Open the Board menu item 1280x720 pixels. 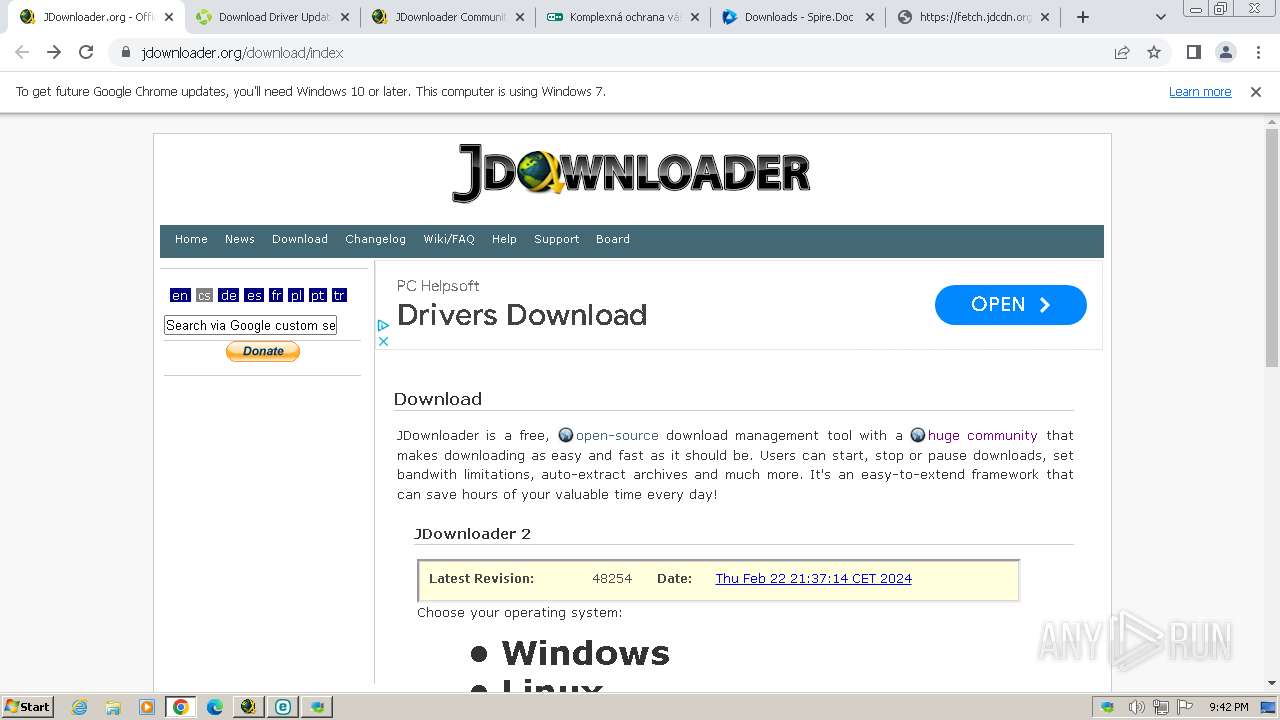pos(613,239)
